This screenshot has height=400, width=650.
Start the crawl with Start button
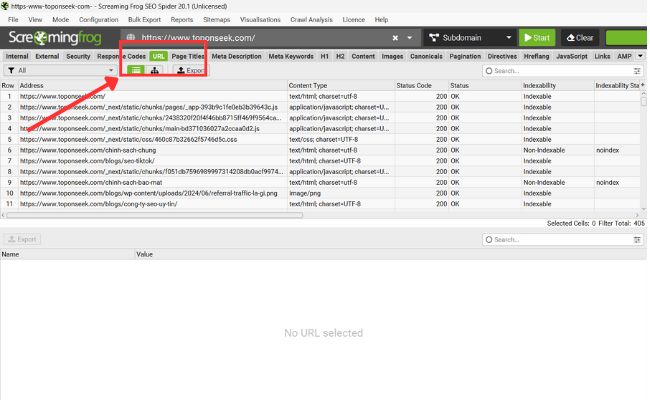(x=536, y=38)
